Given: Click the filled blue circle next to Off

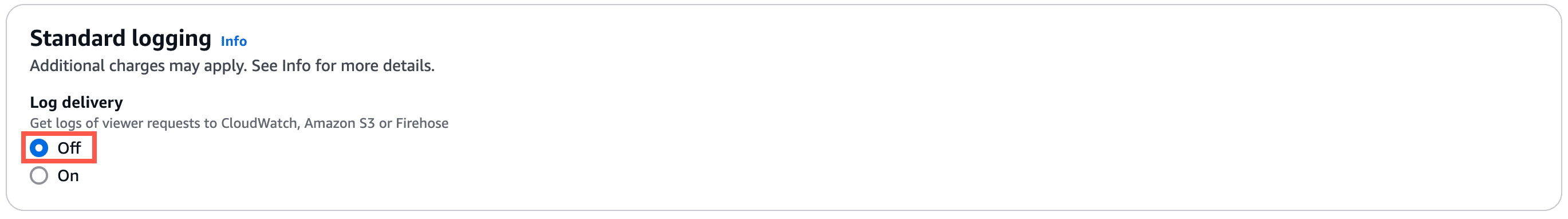Looking at the screenshot, I should click(39, 148).
